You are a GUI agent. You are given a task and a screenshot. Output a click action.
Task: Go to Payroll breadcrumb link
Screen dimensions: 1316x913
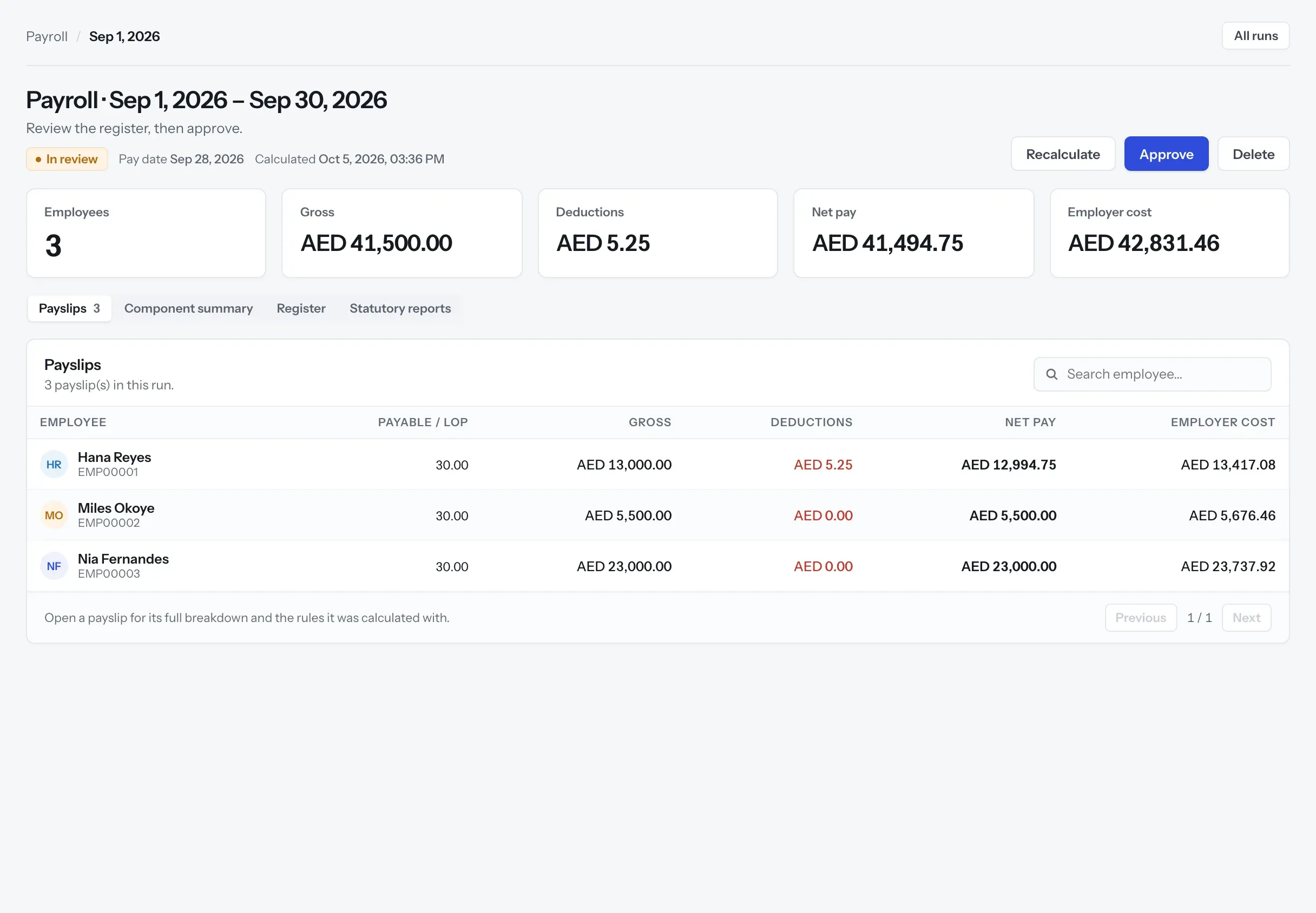pos(47,37)
